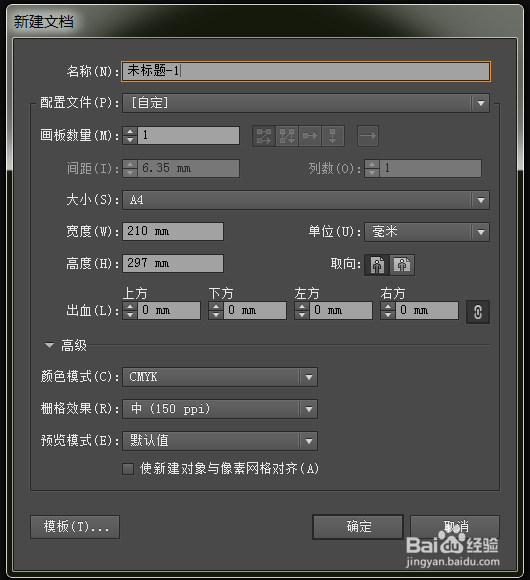Click the 名称 name field with 未标题-1
This screenshot has height=580, width=530.
[306, 71]
